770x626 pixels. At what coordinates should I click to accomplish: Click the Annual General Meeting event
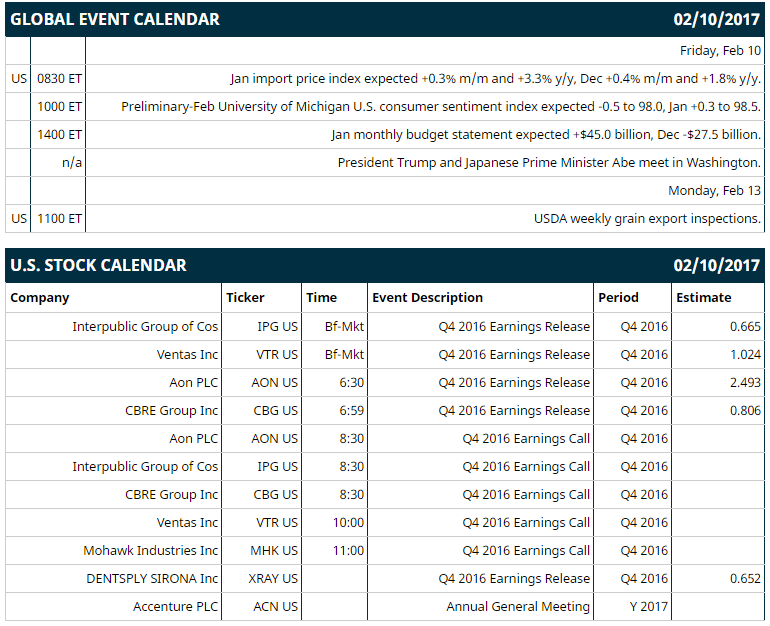(518, 607)
